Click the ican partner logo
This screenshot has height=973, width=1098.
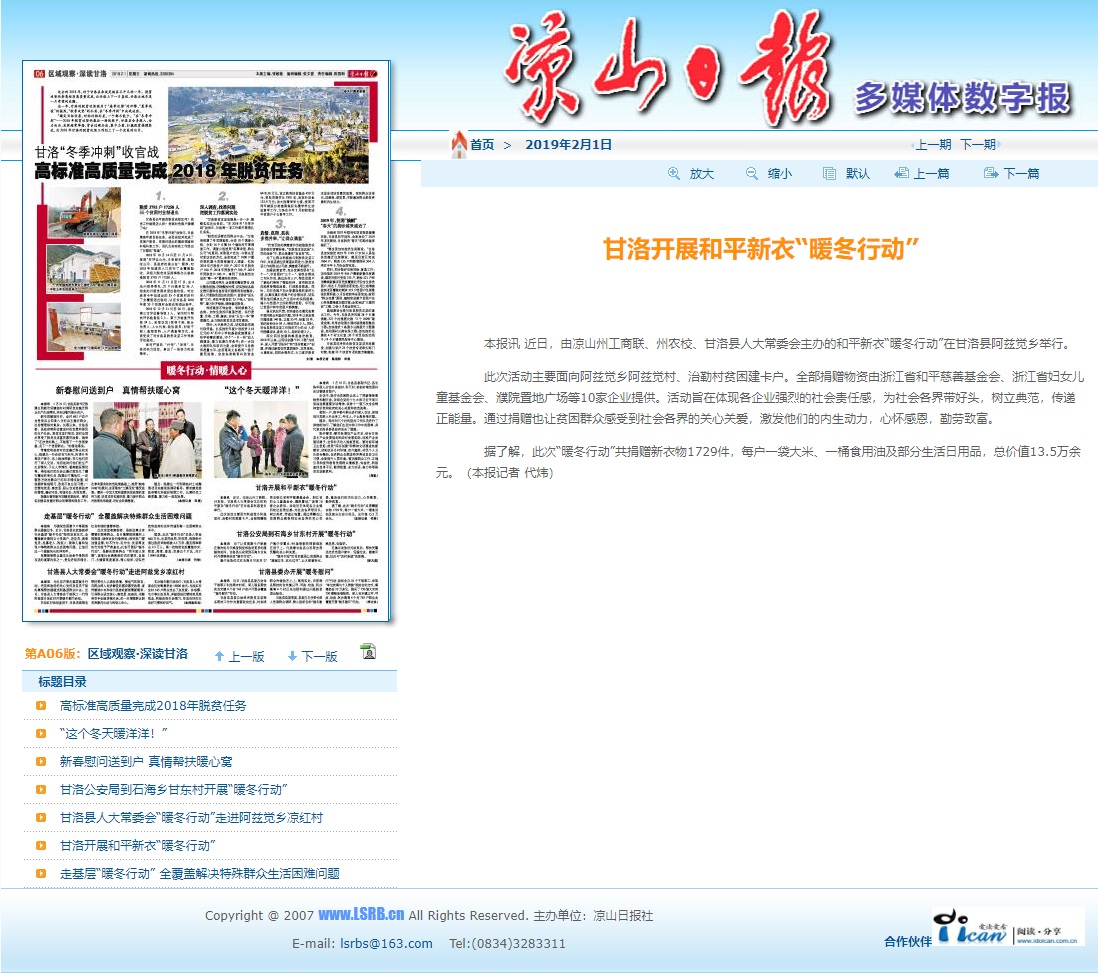[x=1007, y=927]
